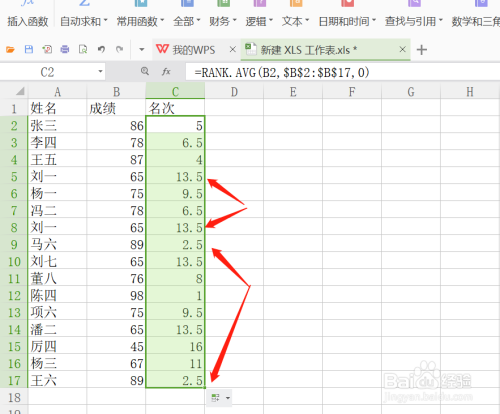Select column E header

(293, 91)
